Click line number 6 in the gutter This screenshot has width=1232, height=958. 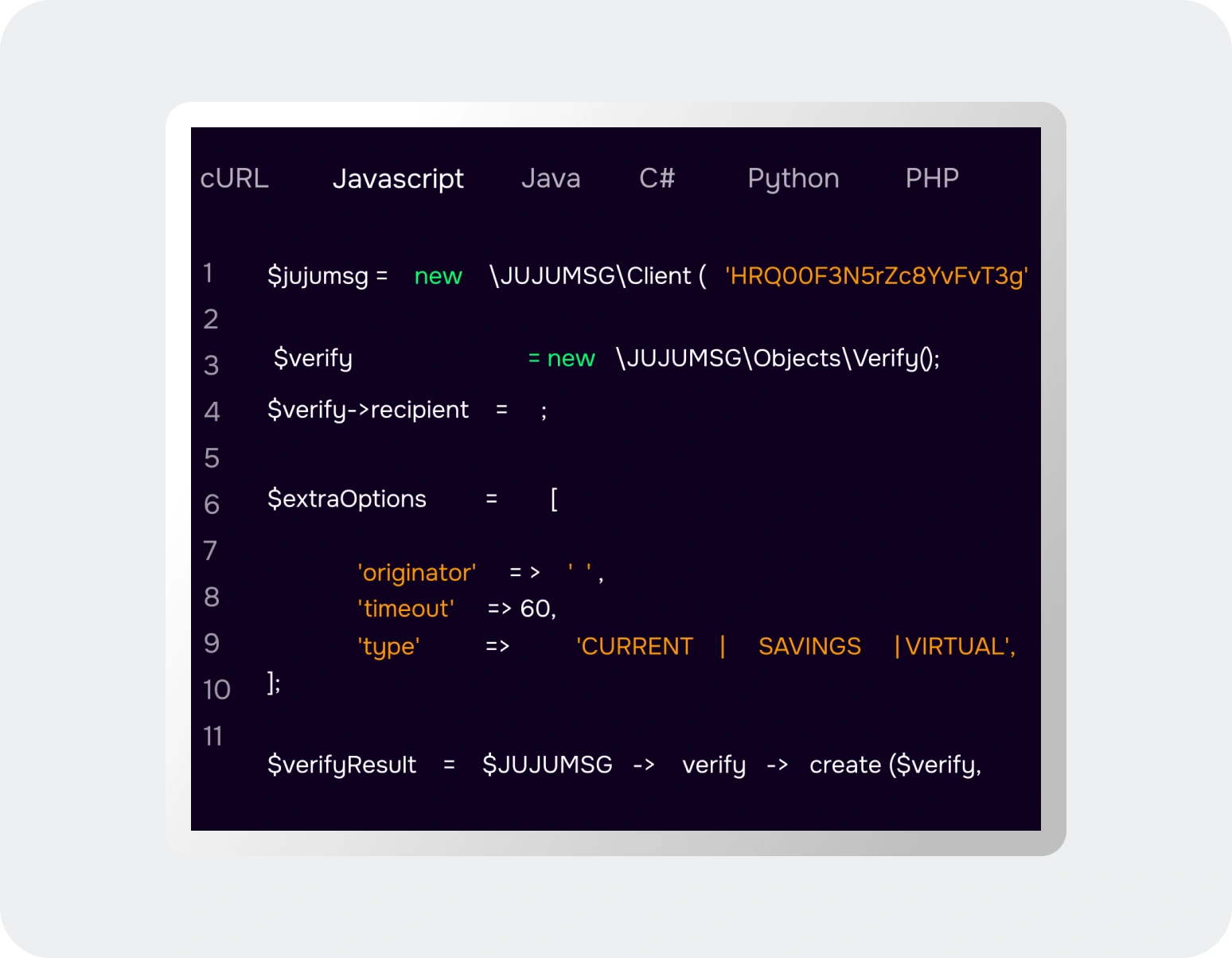(x=211, y=504)
